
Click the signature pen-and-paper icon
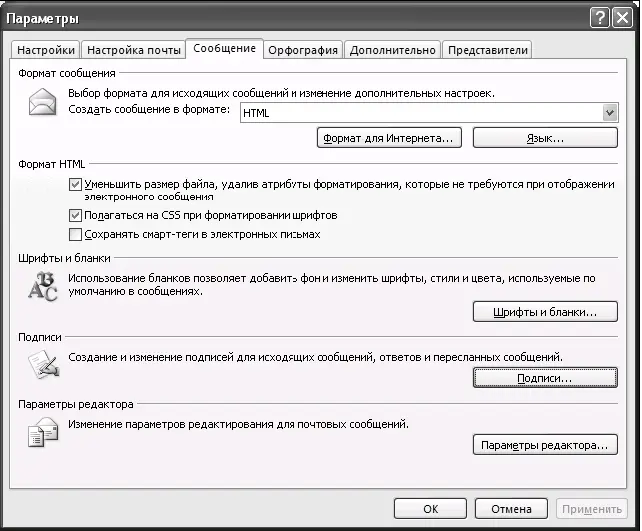44,364
